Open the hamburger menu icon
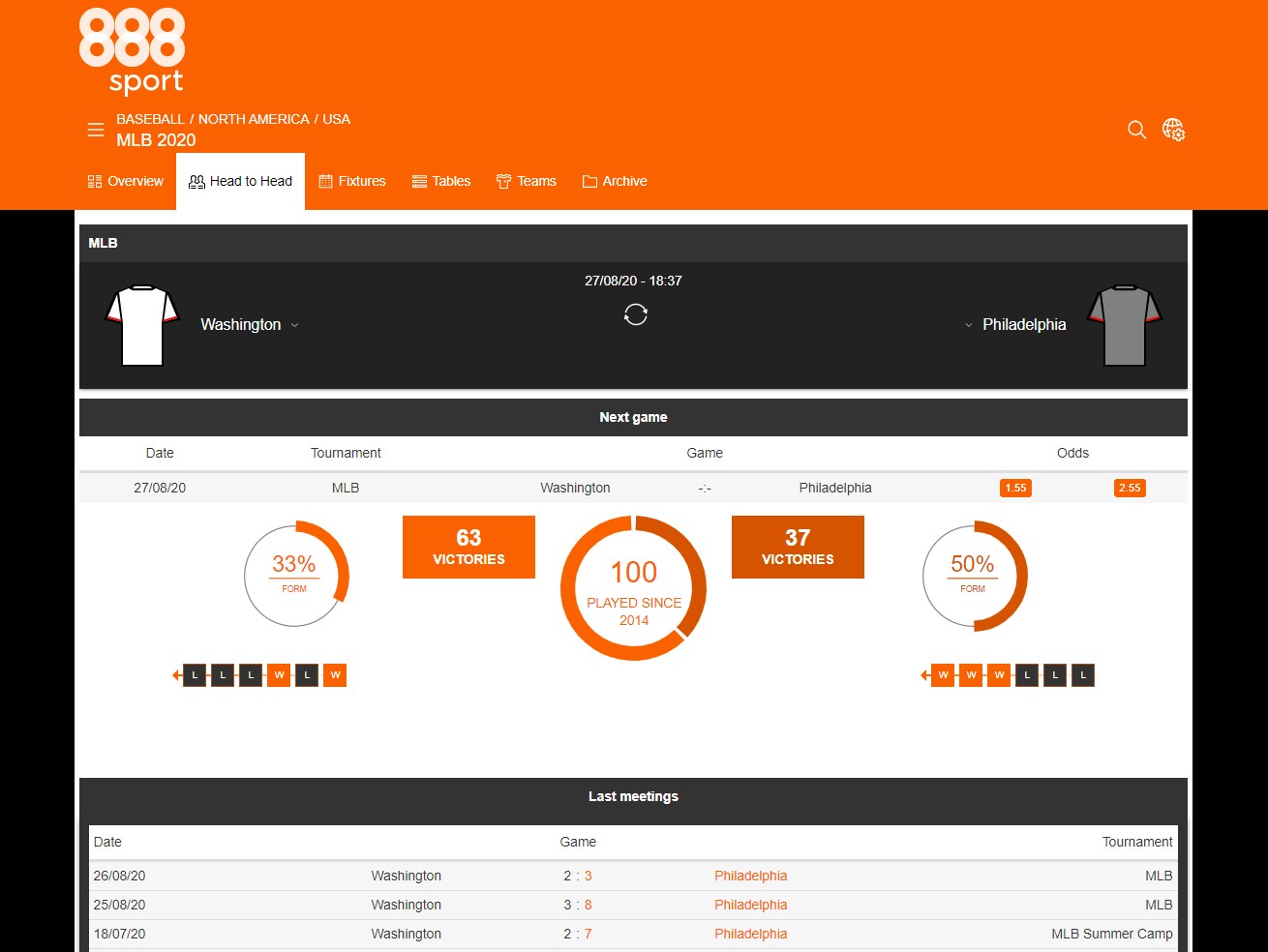The height and width of the screenshot is (952, 1268). pyautogui.click(x=96, y=130)
